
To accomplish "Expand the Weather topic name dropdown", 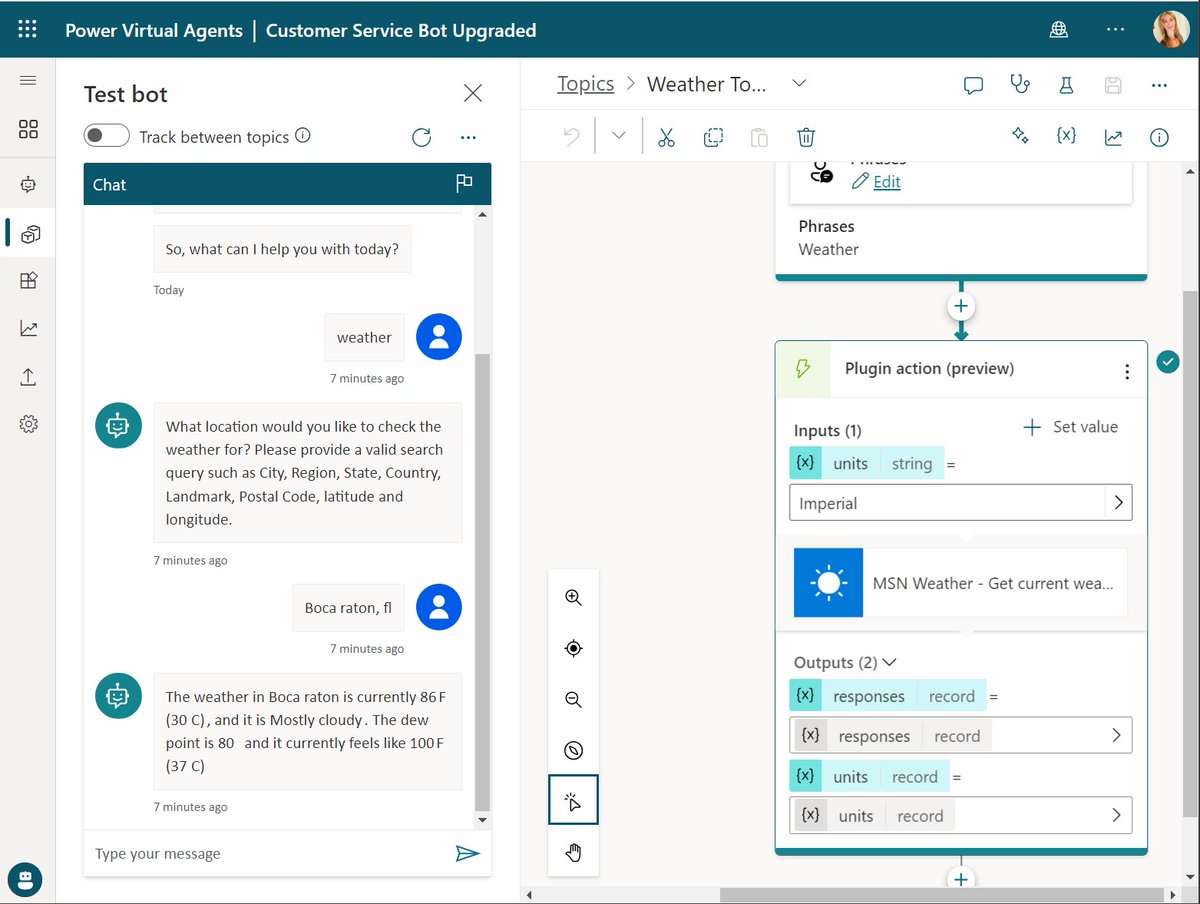I will click(x=799, y=83).
